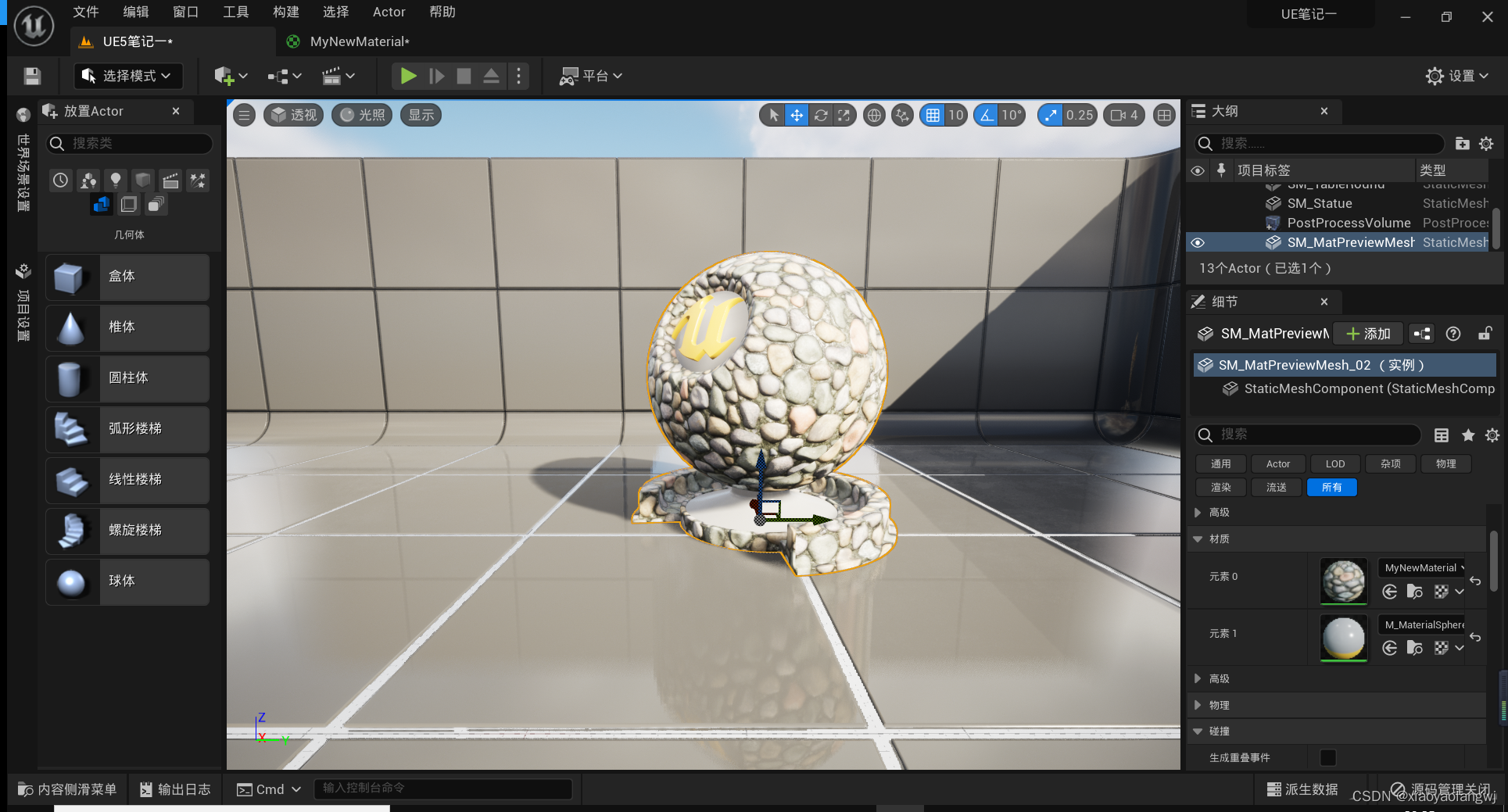Screen dimensions: 1508x812
Task: Open the 平台 platforms dropdown
Action: (x=590, y=76)
